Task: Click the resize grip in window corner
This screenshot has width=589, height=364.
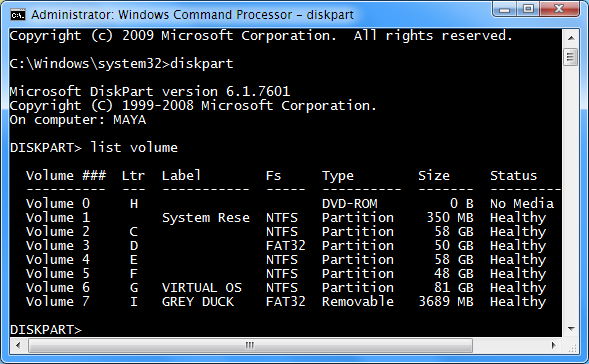Action: coord(571,346)
